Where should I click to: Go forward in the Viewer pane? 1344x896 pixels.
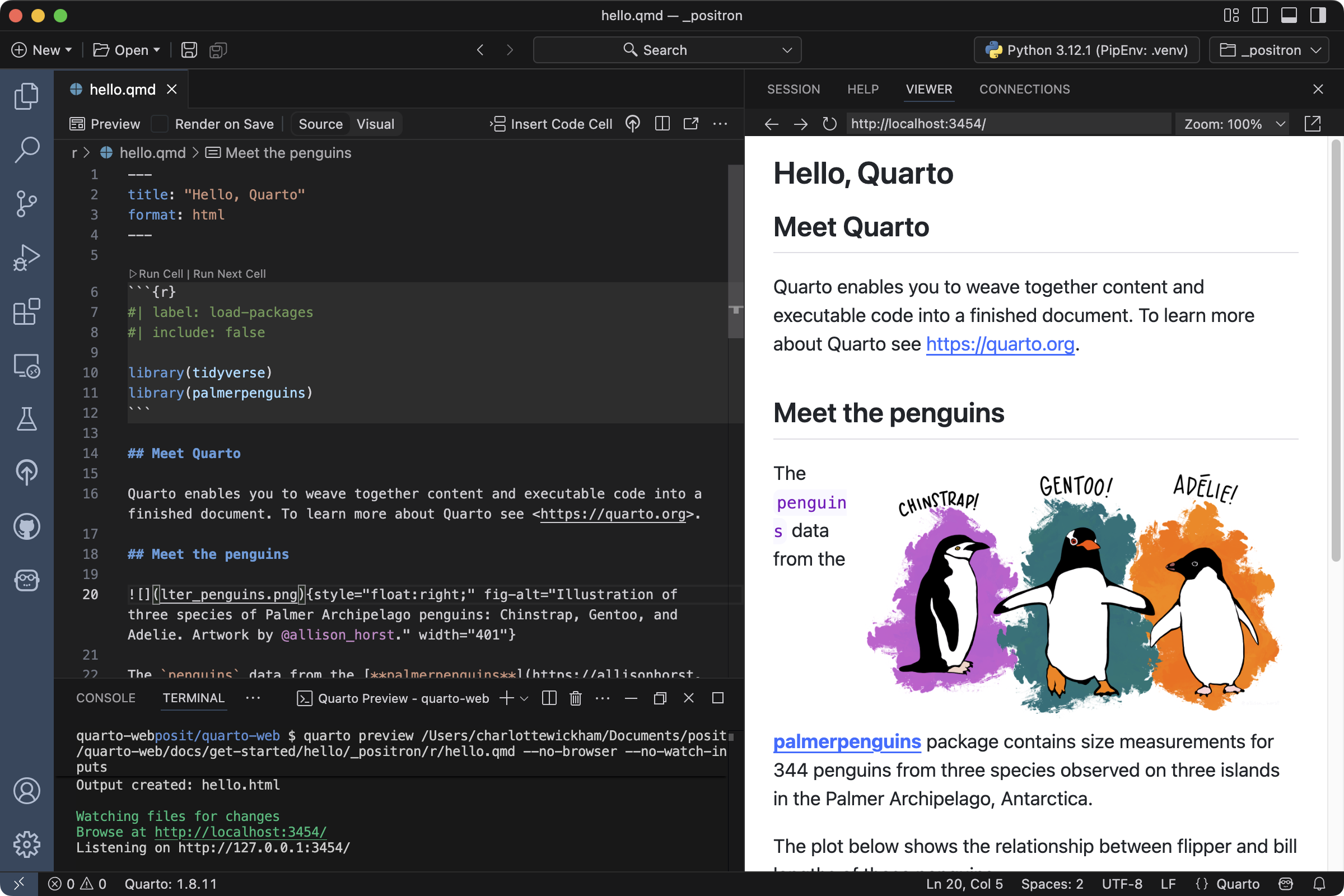click(x=801, y=123)
